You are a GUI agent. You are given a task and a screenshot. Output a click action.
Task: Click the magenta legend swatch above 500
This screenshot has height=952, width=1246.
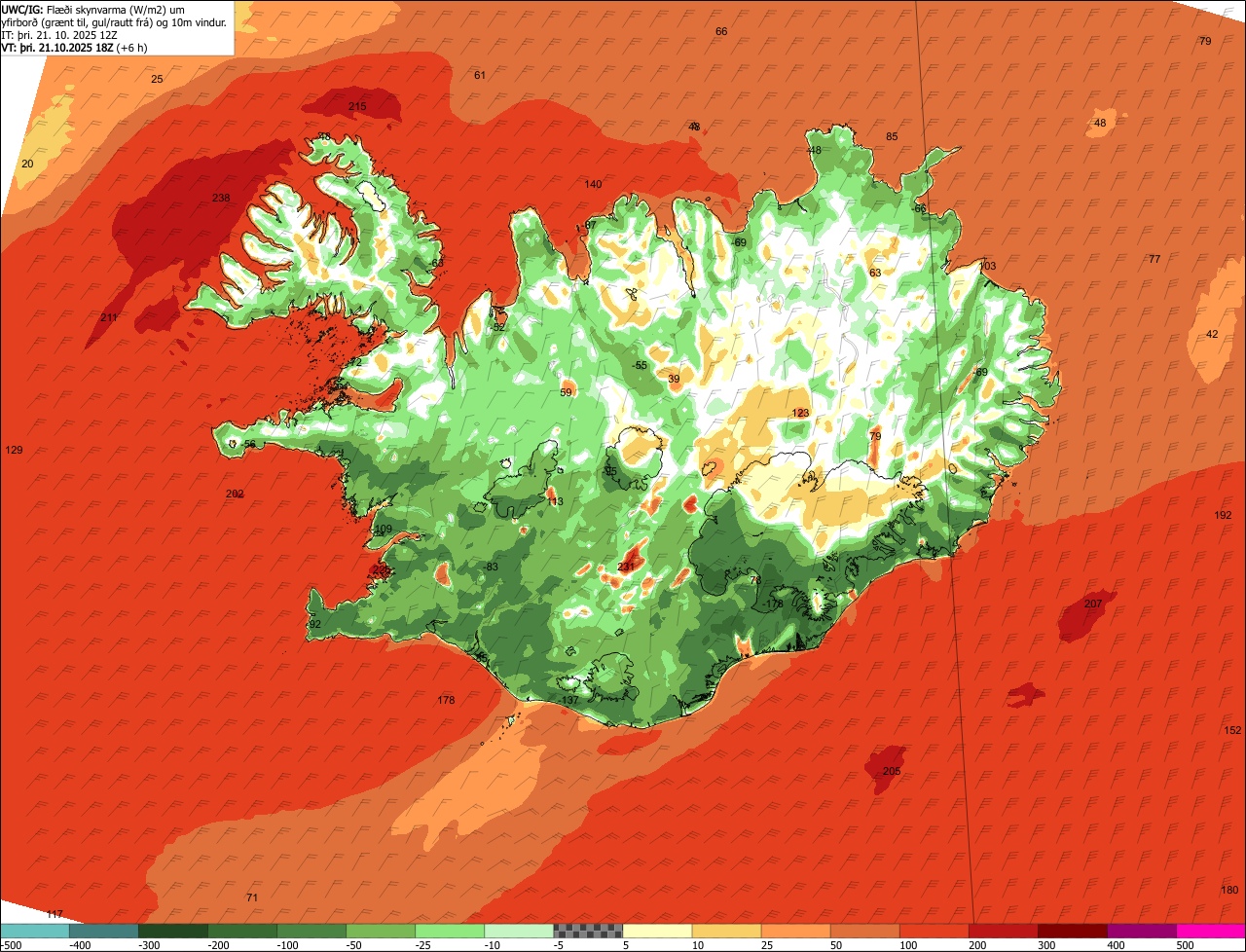tap(1211, 930)
